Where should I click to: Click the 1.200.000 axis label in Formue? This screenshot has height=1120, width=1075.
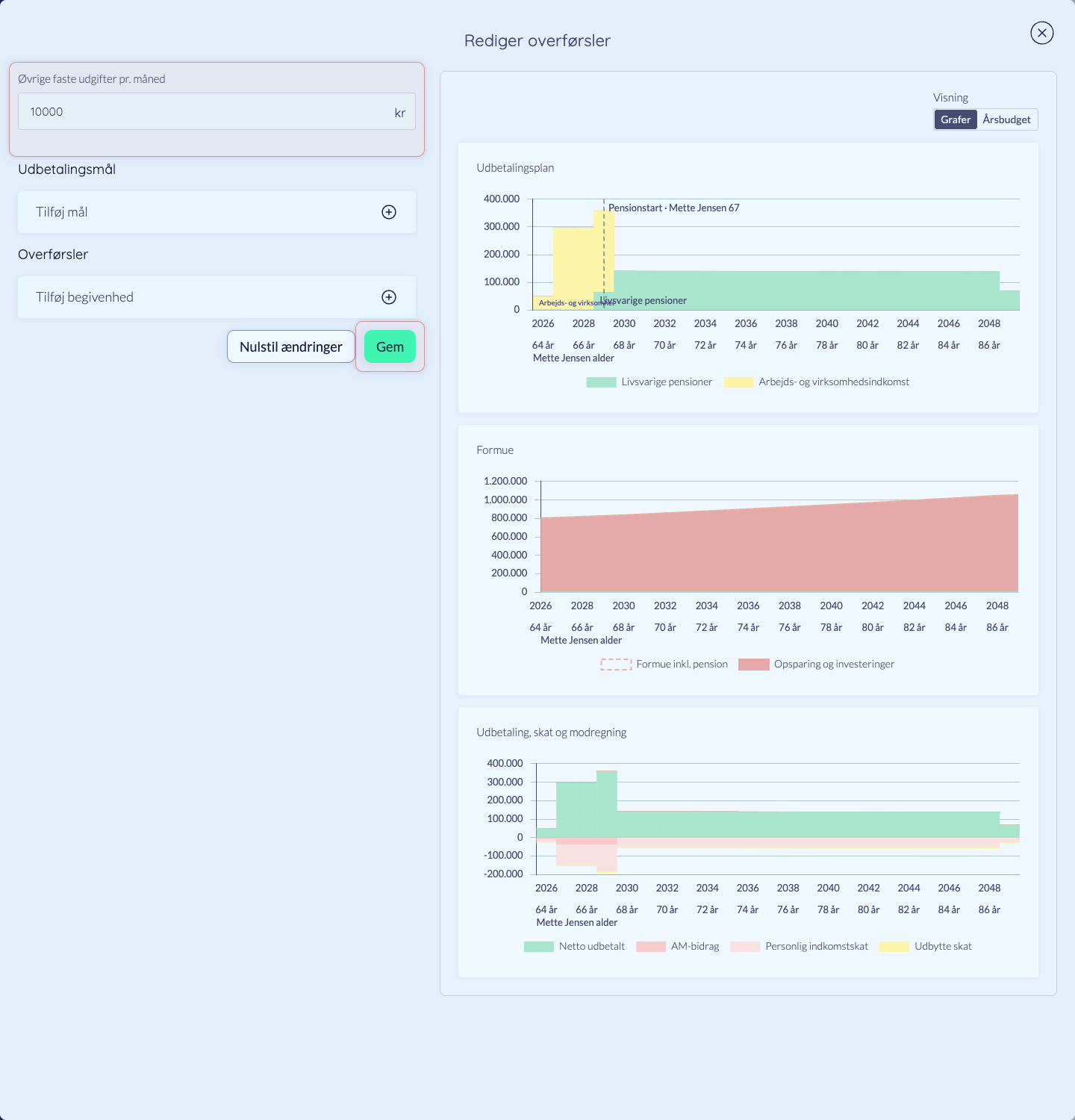pyautogui.click(x=505, y=482)
